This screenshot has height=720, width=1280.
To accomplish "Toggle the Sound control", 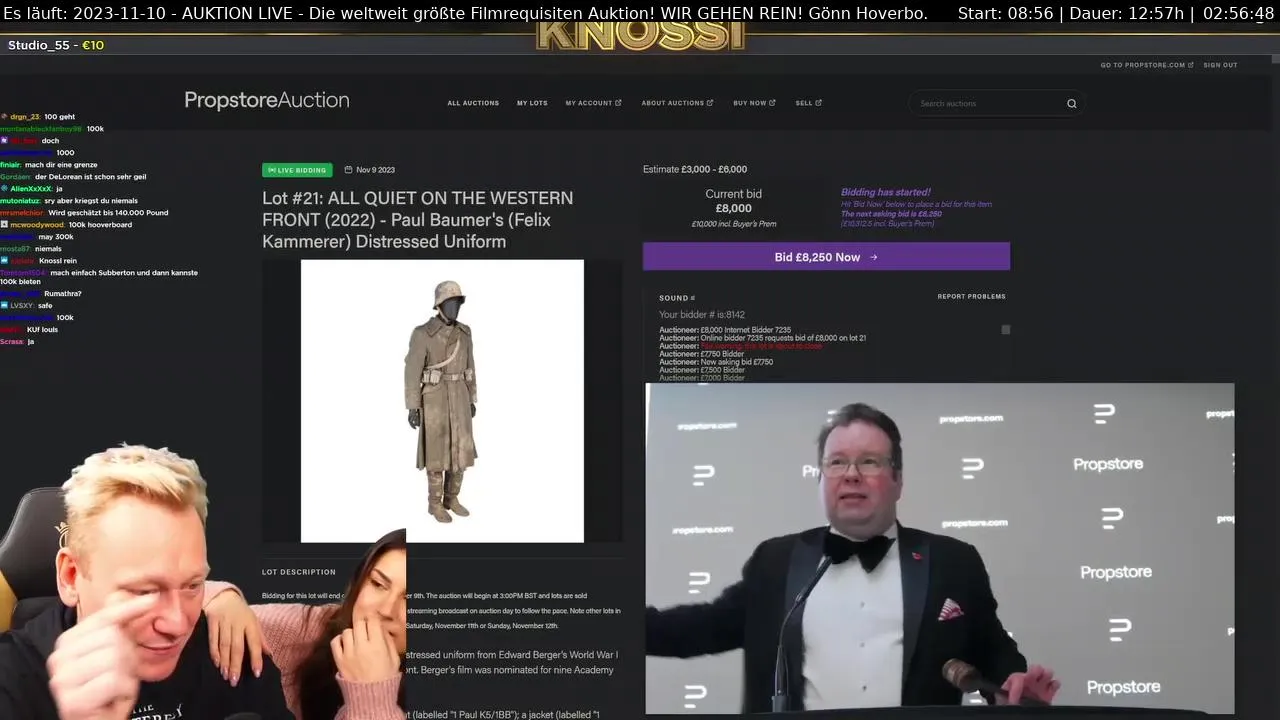I will (677, 298).
